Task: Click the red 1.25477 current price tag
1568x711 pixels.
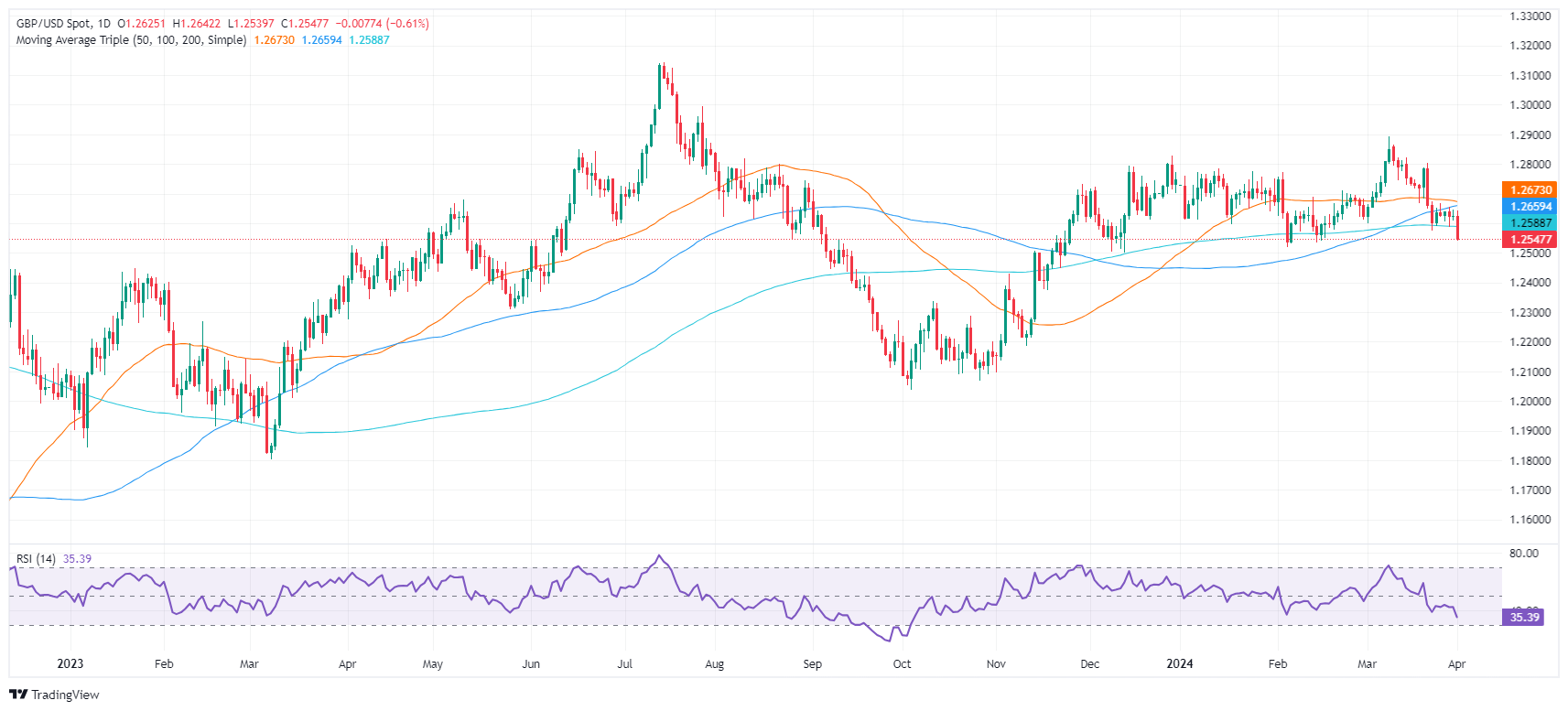Action: 1530,240
